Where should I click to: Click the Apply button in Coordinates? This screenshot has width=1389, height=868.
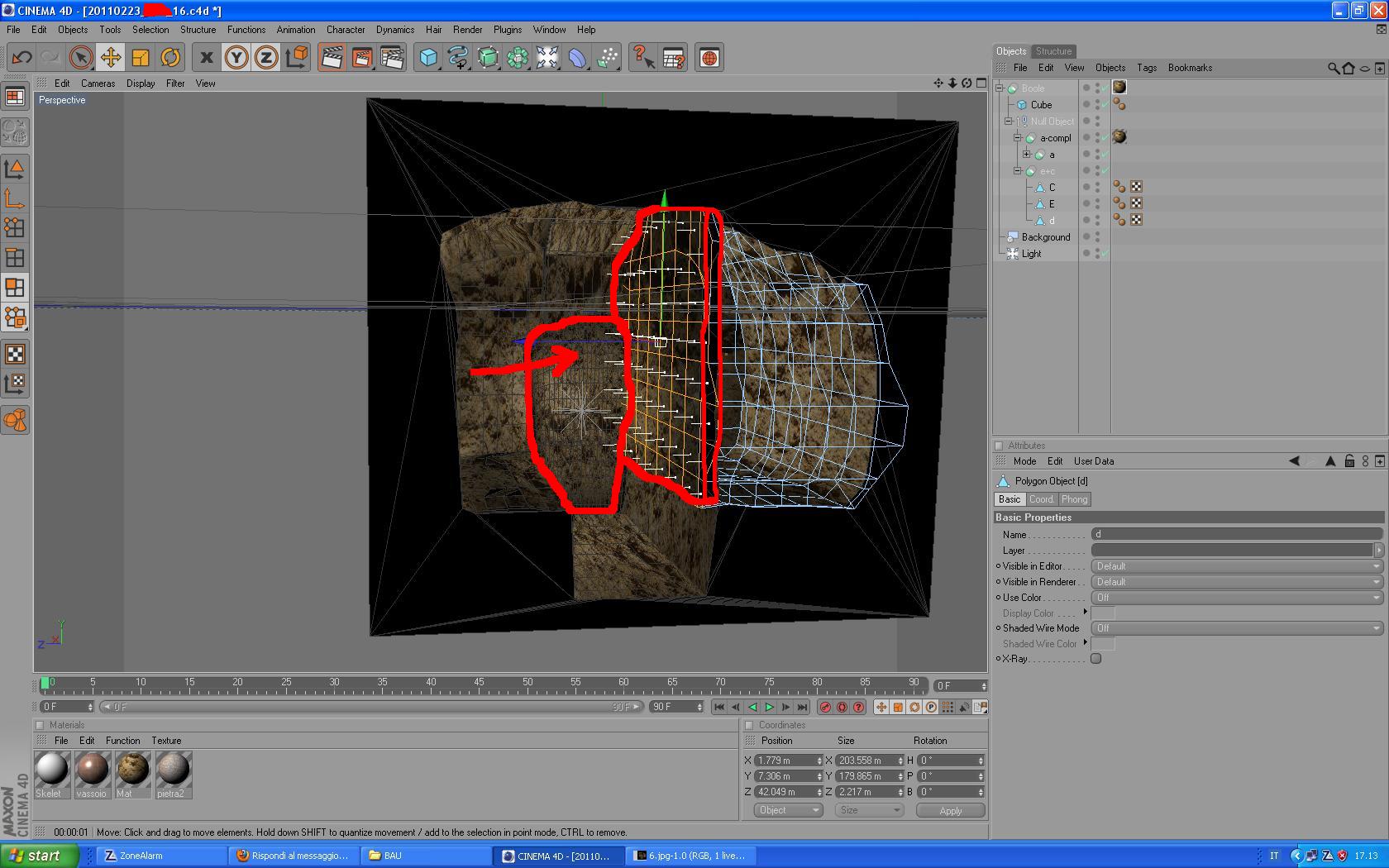(x=950, y=811)
